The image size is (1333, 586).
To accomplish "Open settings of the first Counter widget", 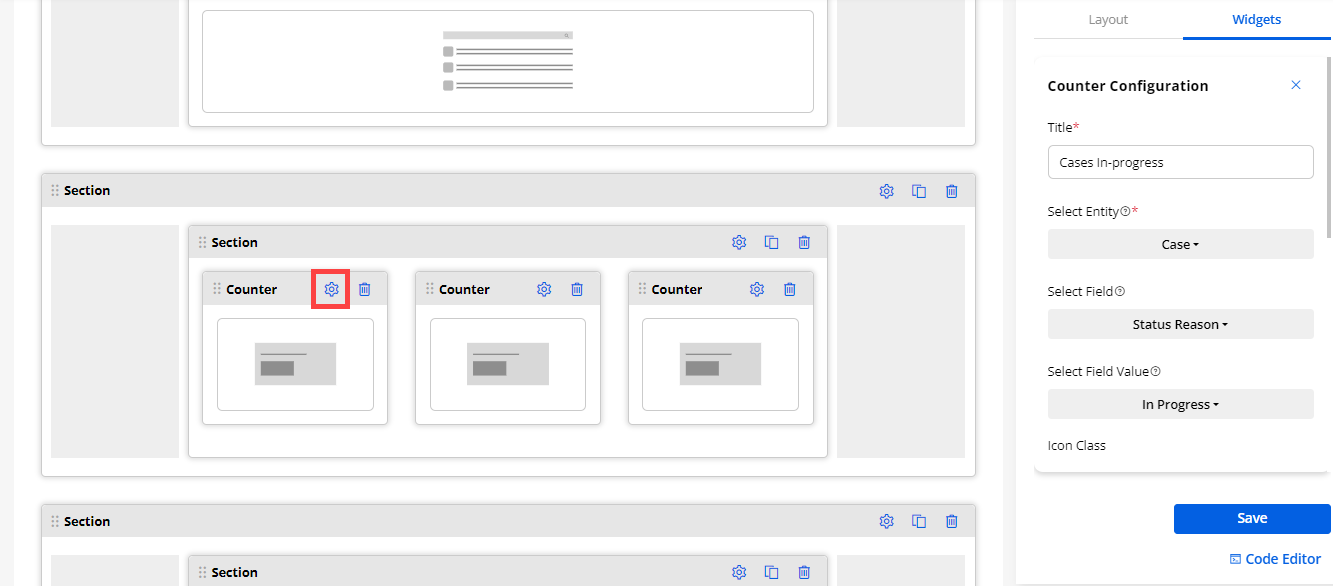I will (x=331, y=290).
